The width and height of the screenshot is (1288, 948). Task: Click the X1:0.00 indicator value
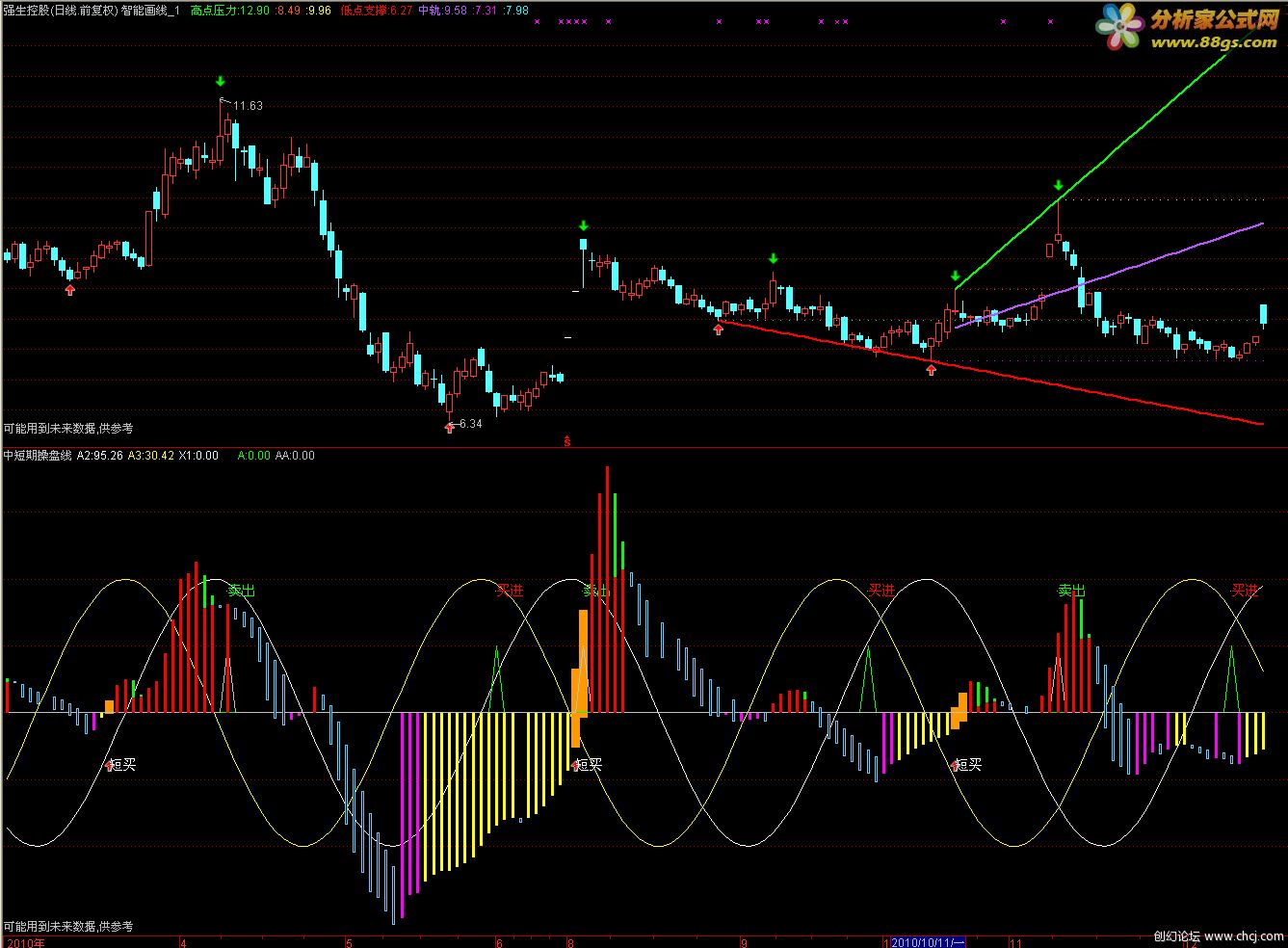(x=199, y=456)
